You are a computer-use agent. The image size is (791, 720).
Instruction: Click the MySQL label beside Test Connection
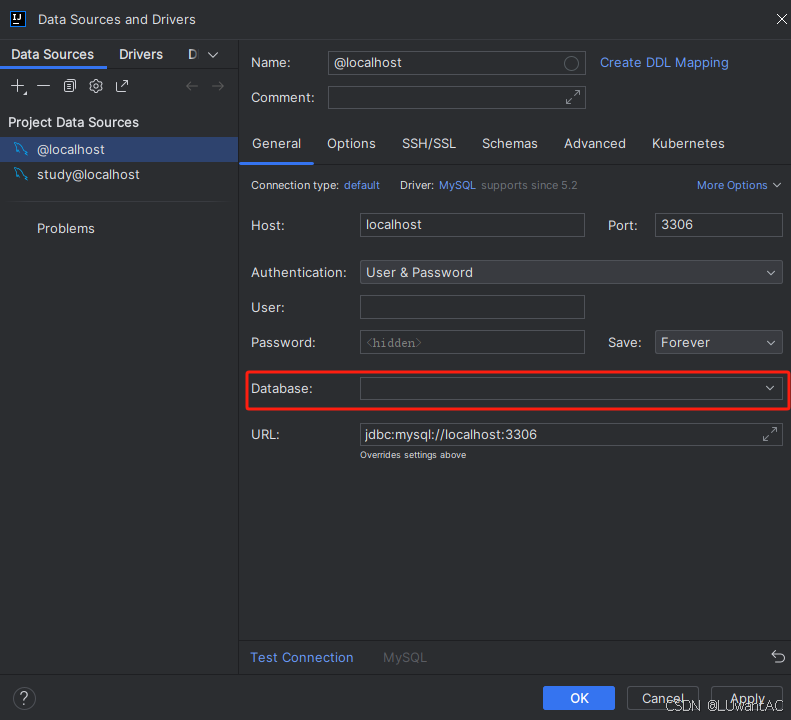coord(405,657)
